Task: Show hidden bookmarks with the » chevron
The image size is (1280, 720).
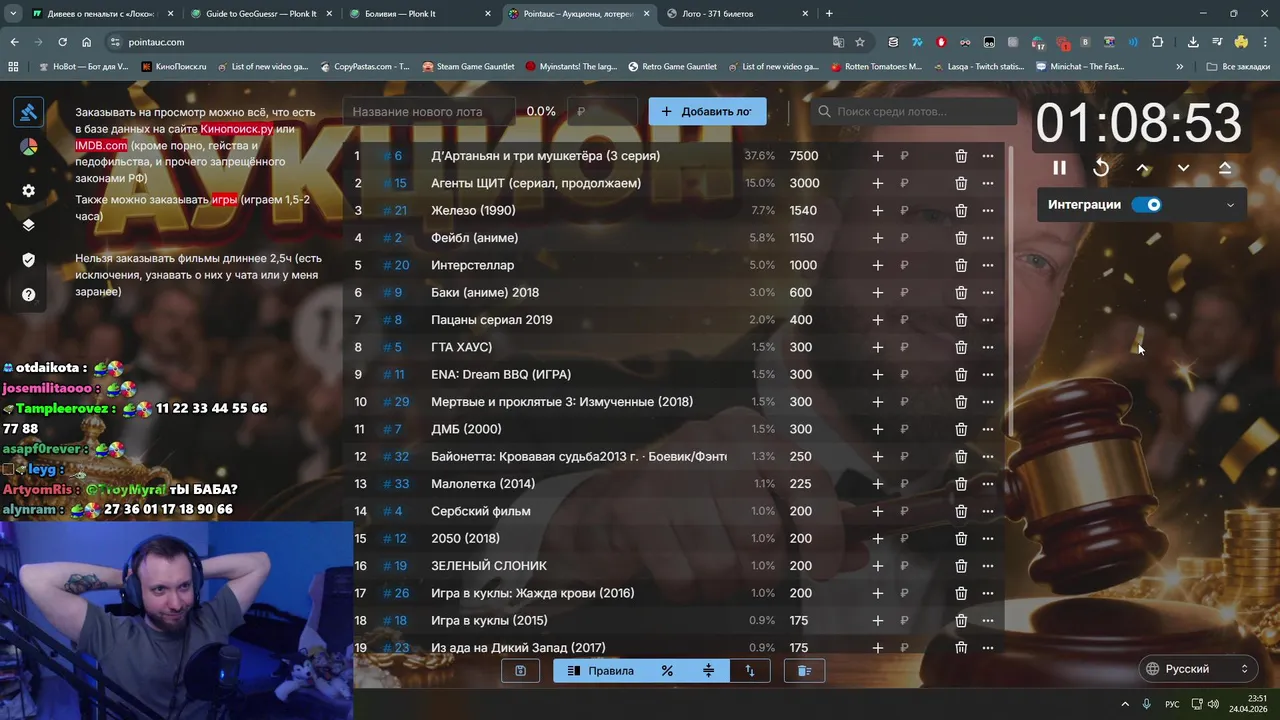Action: pos(1180,67)
